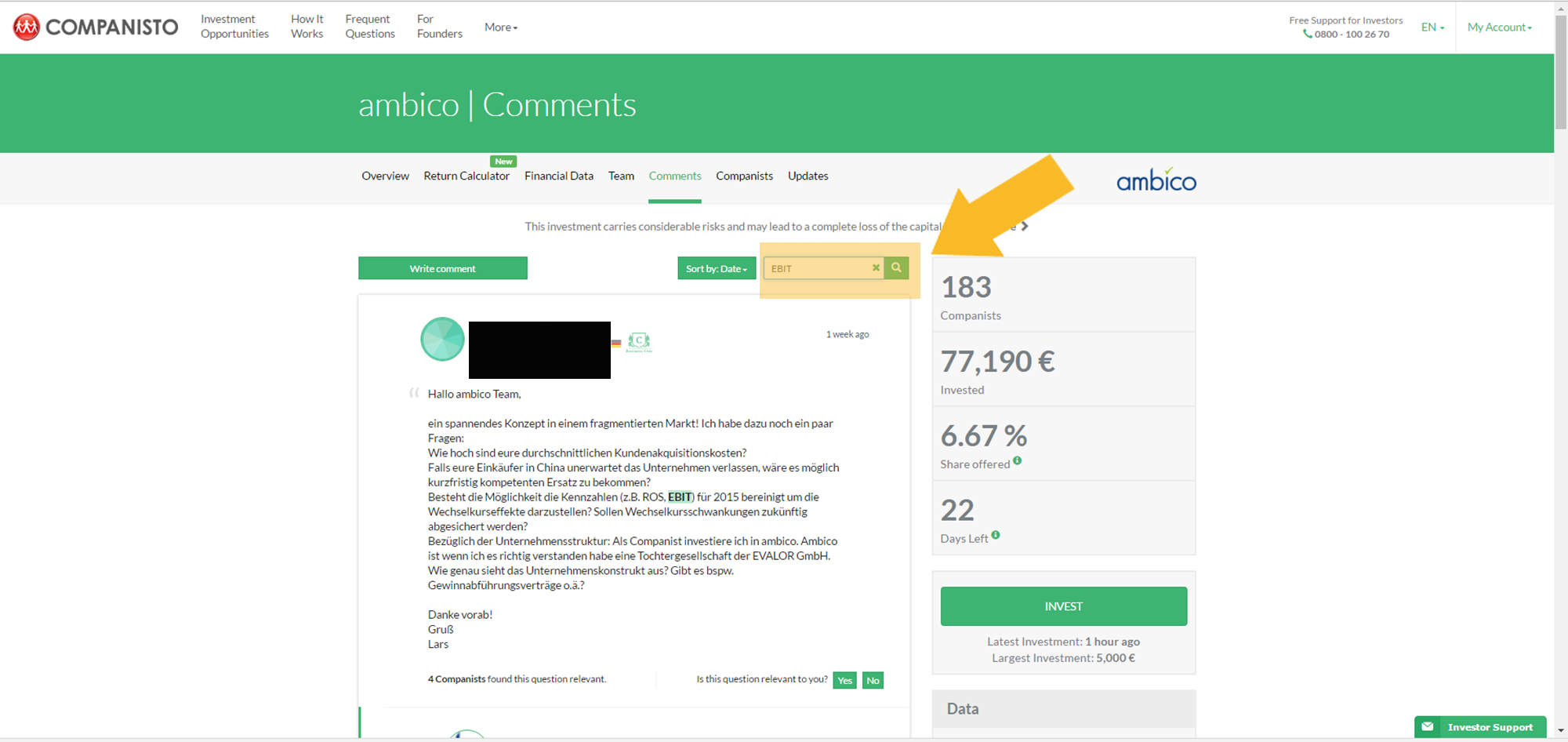Open the More dropdown menu
This screenshot has width=1568, height=742.
[x=501, y=27]
